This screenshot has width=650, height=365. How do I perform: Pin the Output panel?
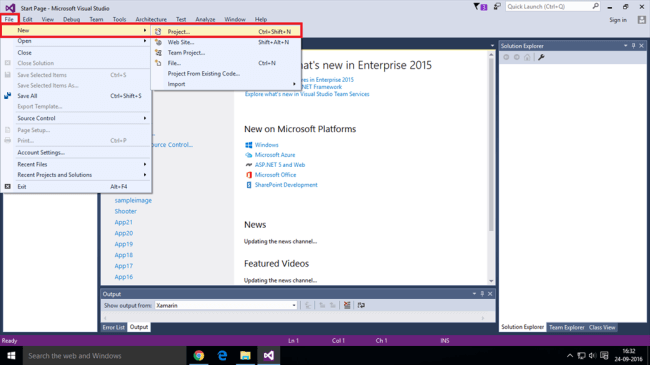point(482,294)
